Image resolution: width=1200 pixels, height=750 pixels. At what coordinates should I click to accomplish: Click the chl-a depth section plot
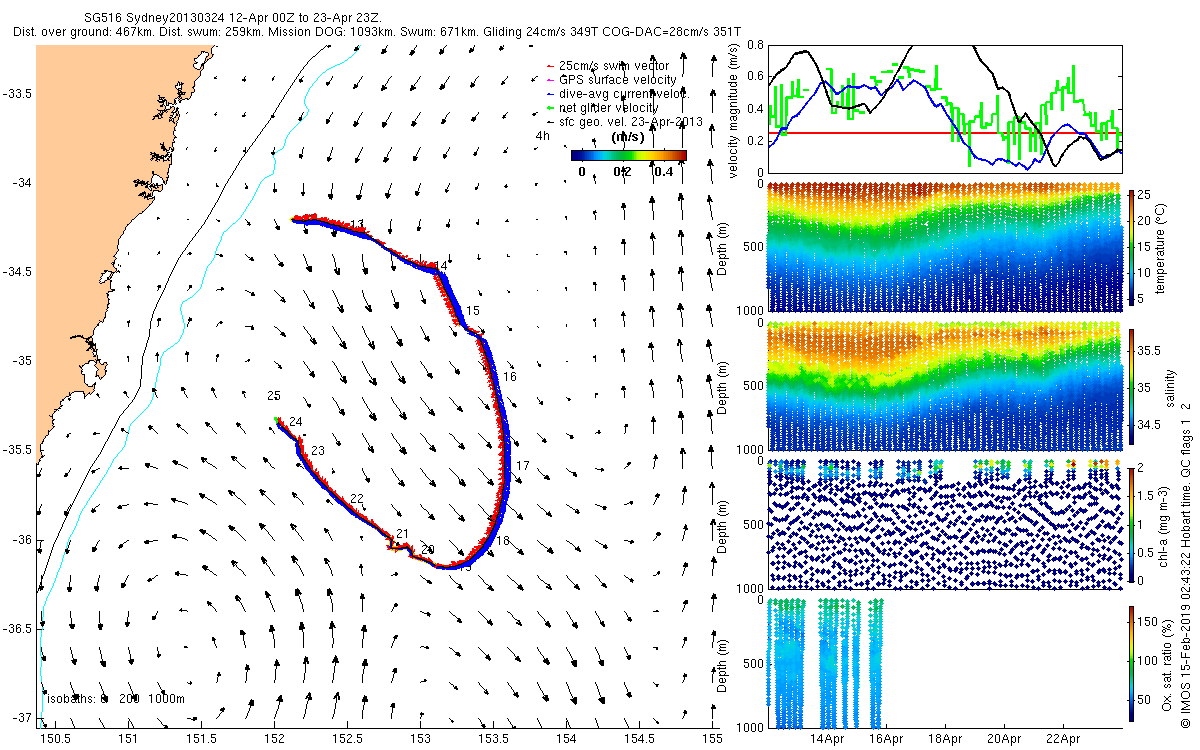pos(945,523)
